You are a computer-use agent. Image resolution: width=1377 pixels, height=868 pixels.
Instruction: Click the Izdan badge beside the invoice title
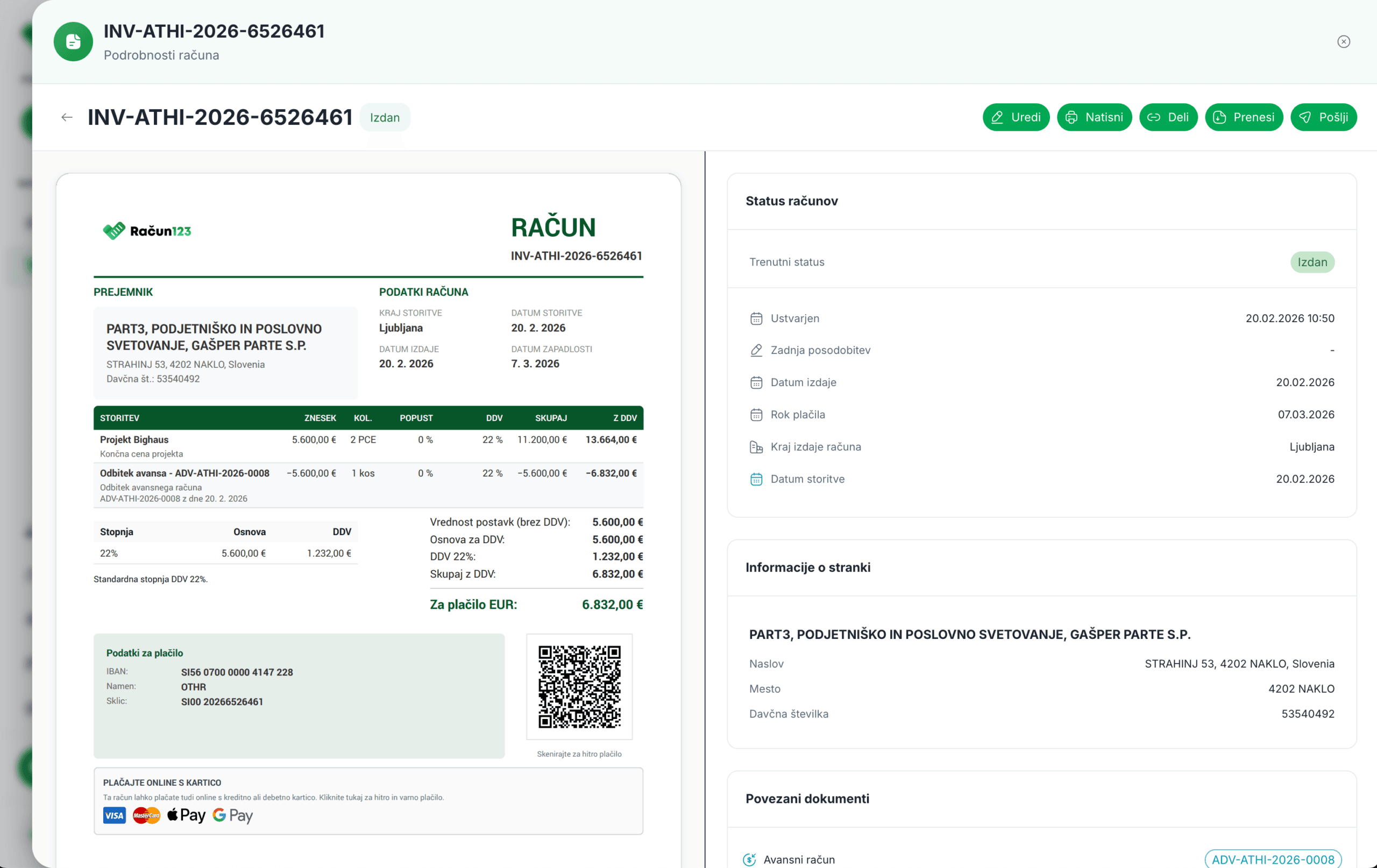coord(384,118)
